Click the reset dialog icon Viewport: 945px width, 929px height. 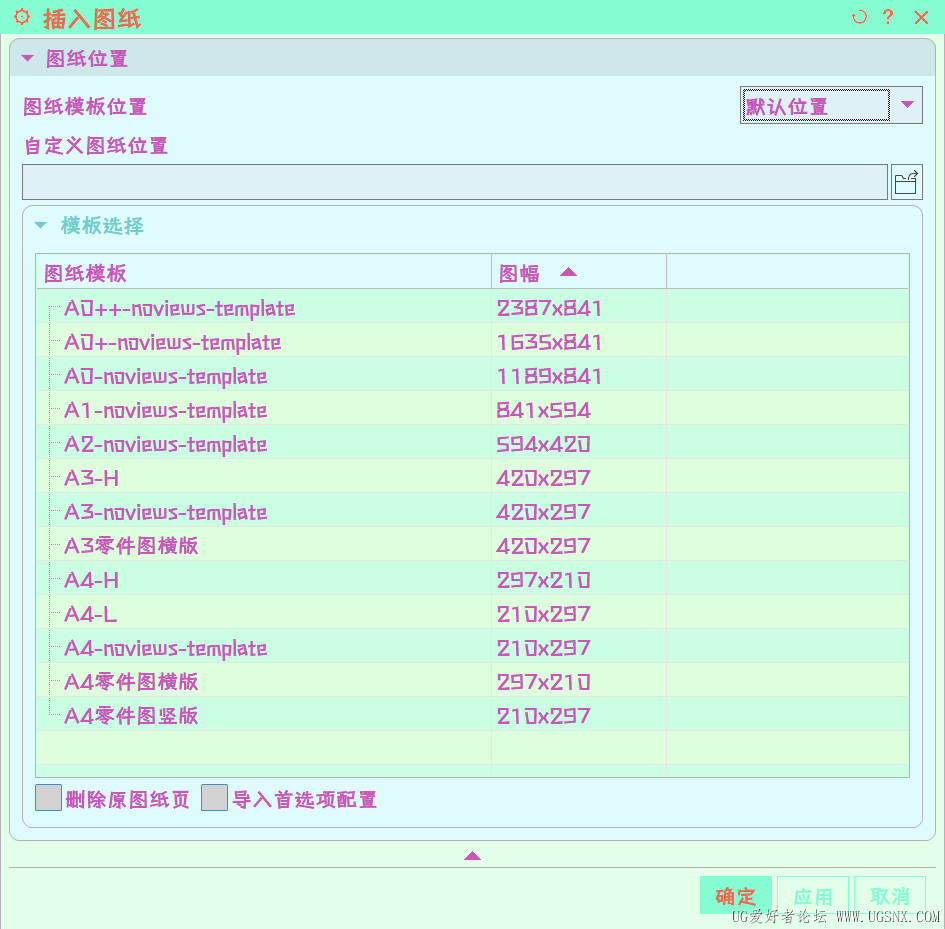point(859,17)
